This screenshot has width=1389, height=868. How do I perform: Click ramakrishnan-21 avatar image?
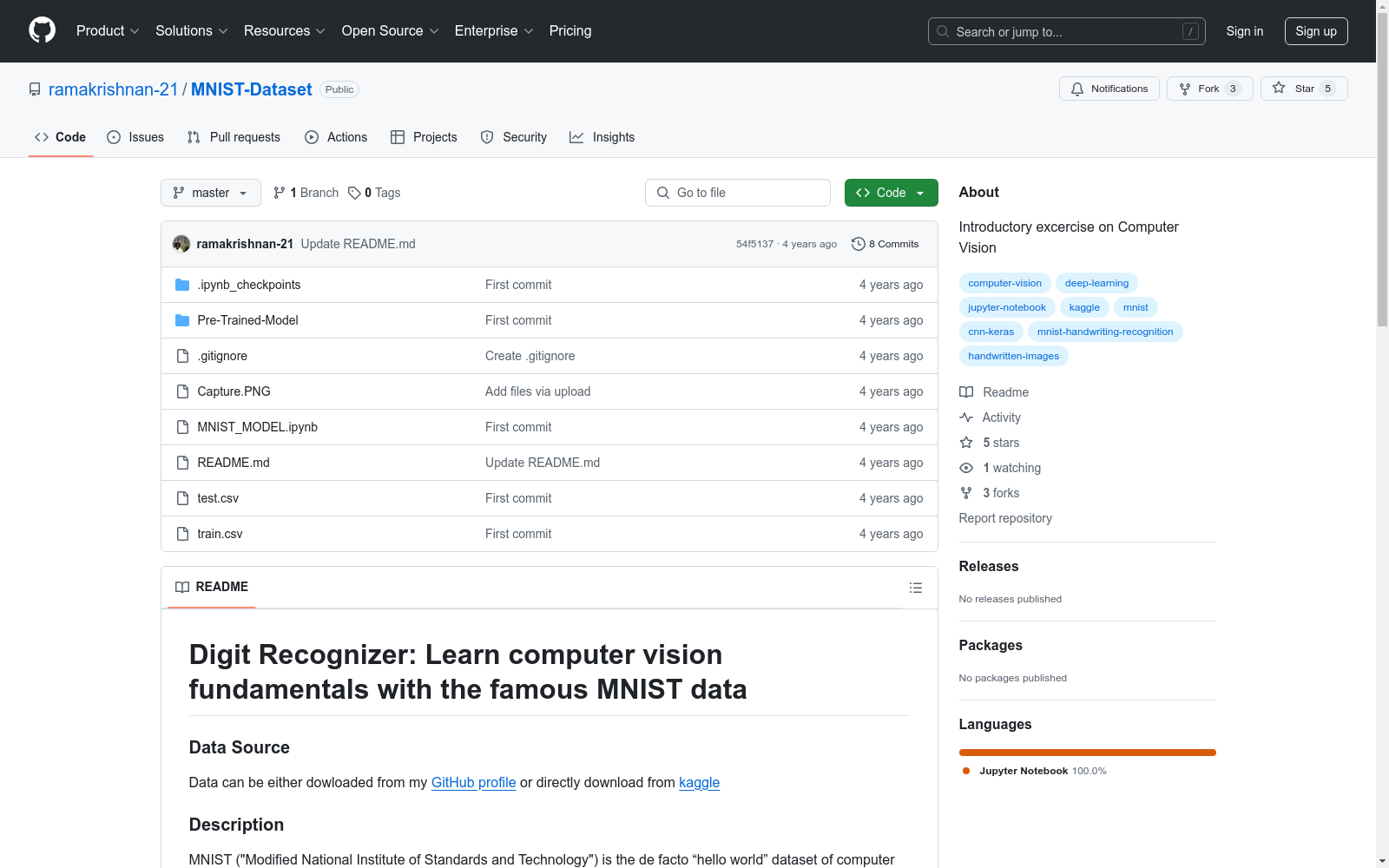[181, 244]
